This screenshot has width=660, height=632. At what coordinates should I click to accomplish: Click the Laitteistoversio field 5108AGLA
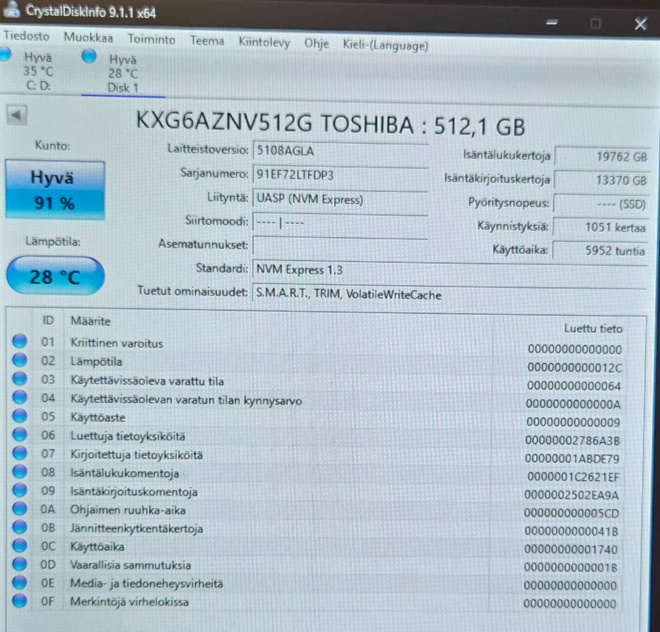click(x=341, y=151)
